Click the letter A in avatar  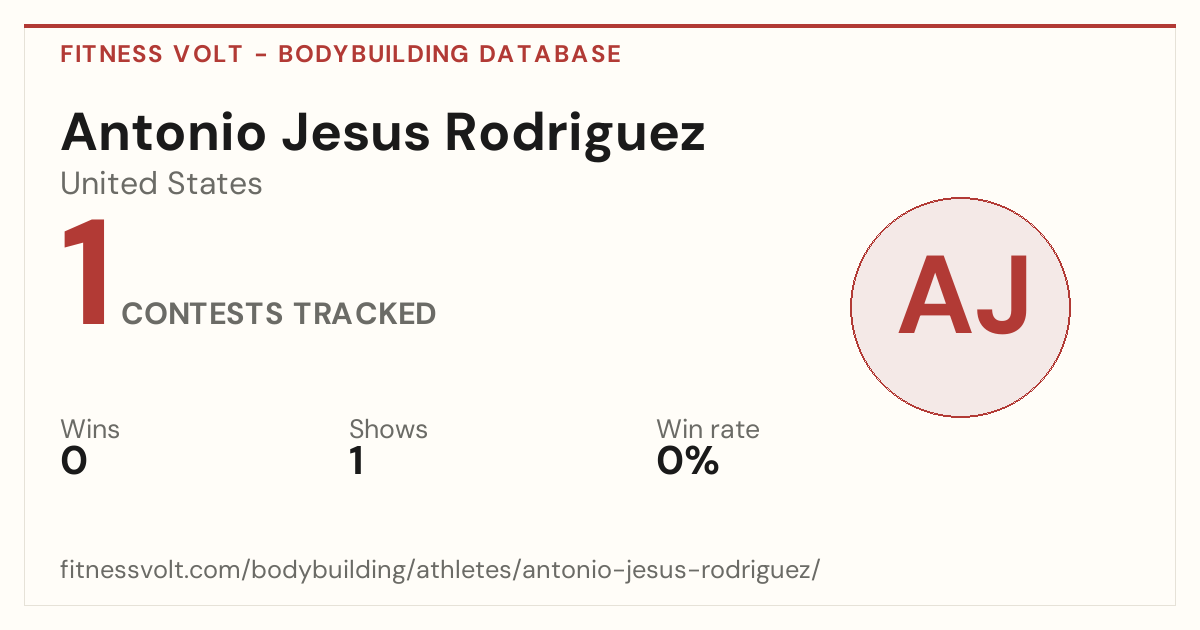931,296
